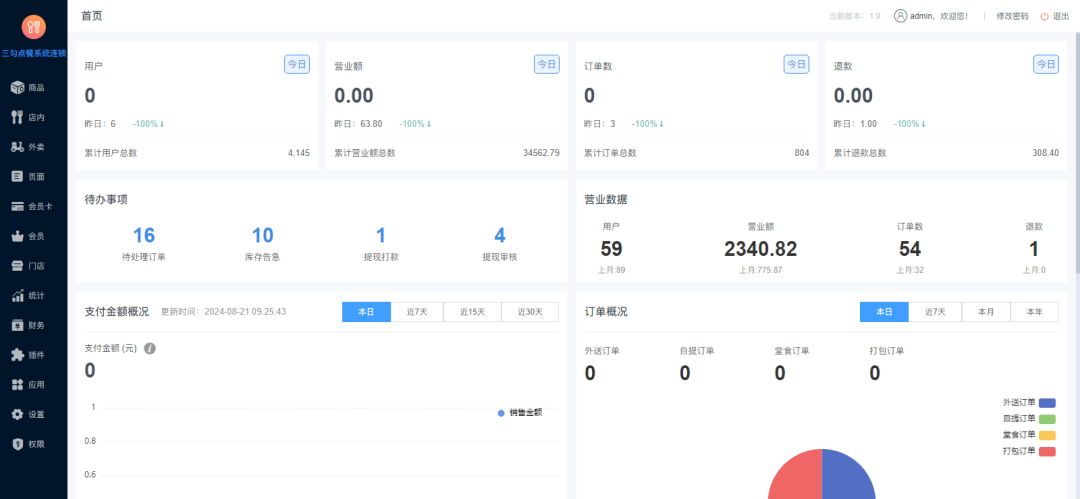
Task: Open 店内 via the fork-knife icon
Action: coord(17,117)
